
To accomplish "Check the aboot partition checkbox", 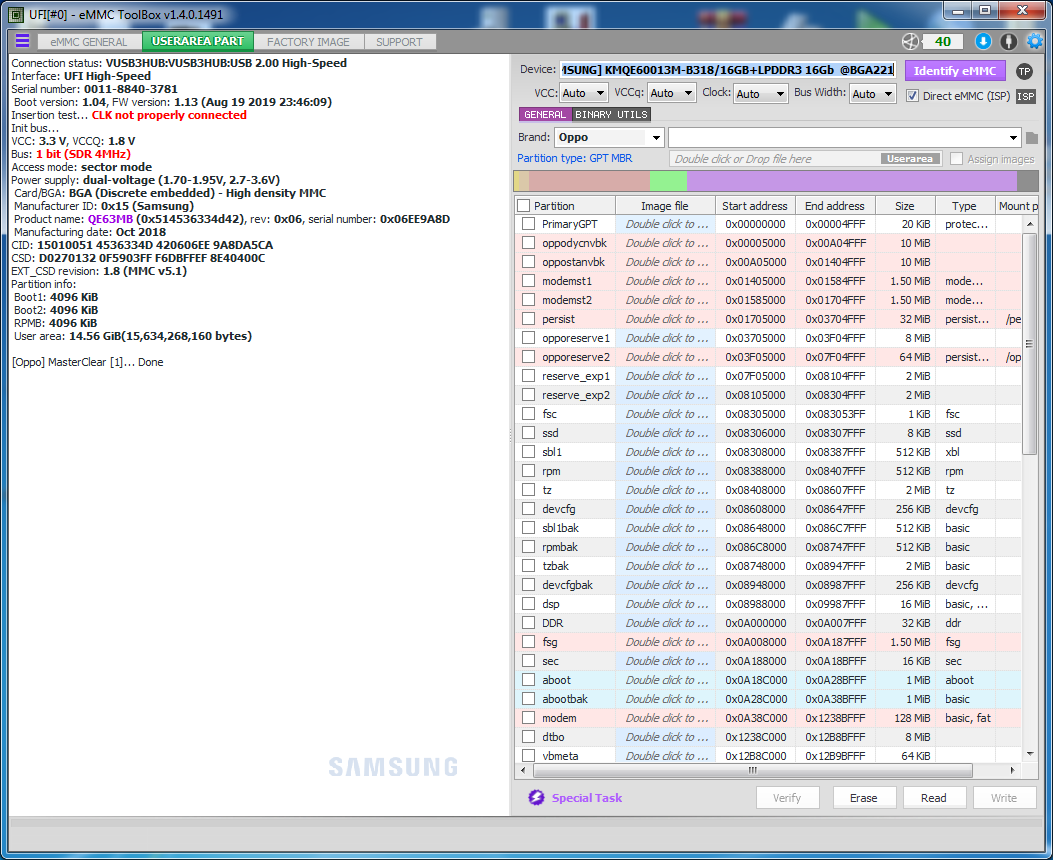I will 529,679.
